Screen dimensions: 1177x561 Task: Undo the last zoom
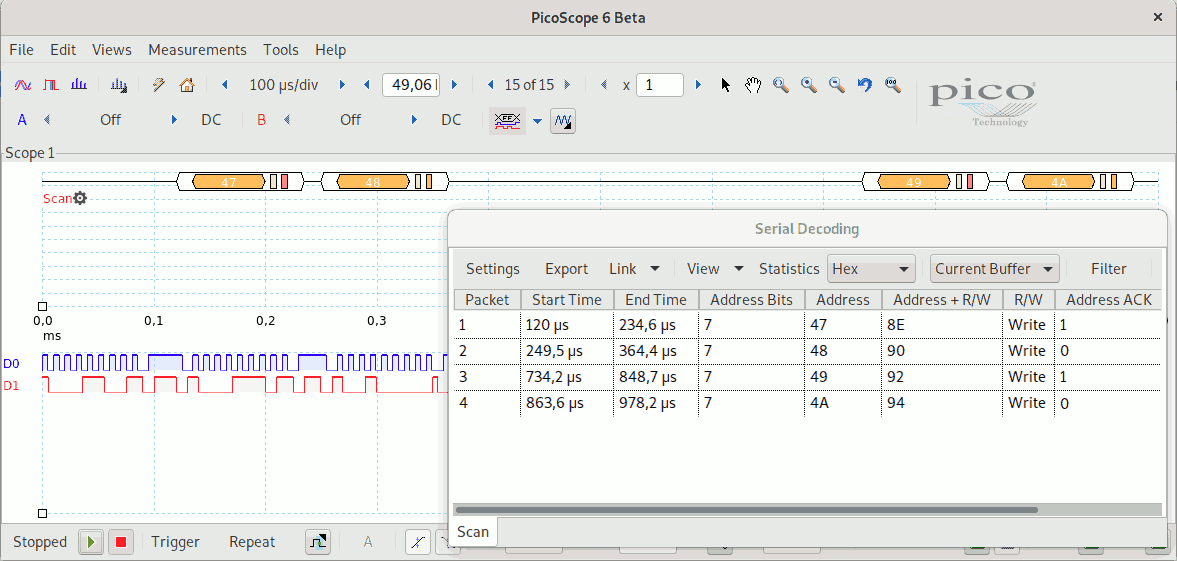click(x=865, y=85)
